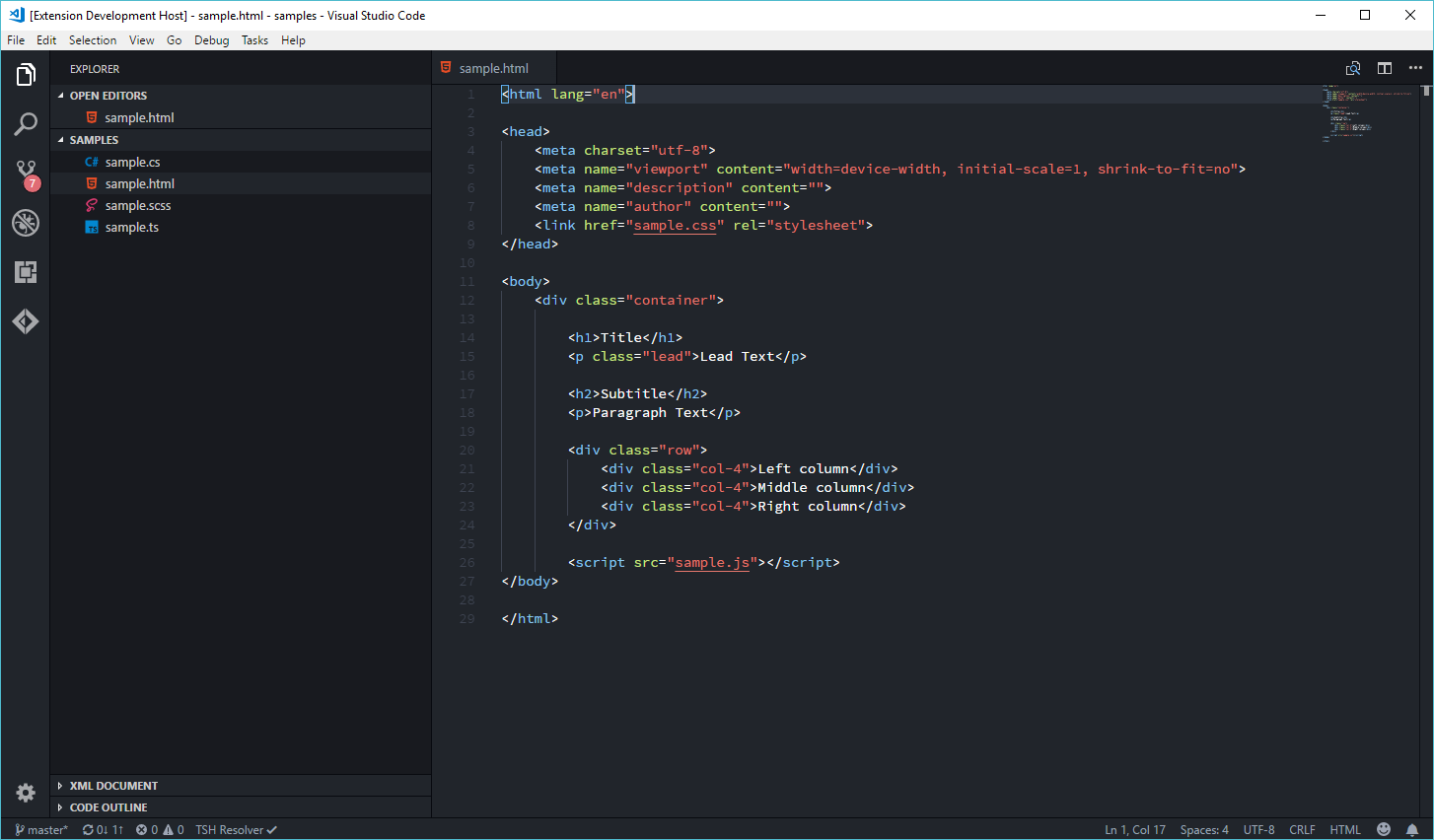
Task: Open the View menu
Action: pyautogui.click(x=142, y=40)
